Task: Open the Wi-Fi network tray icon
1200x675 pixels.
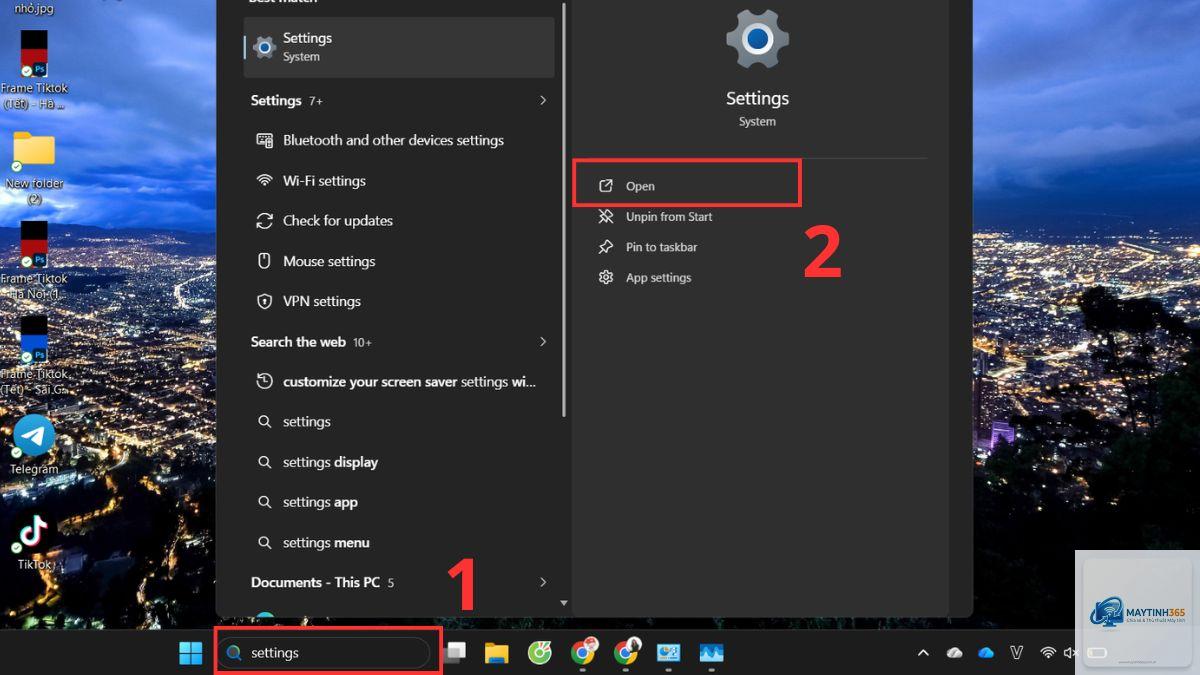Action: (1048, 653)
